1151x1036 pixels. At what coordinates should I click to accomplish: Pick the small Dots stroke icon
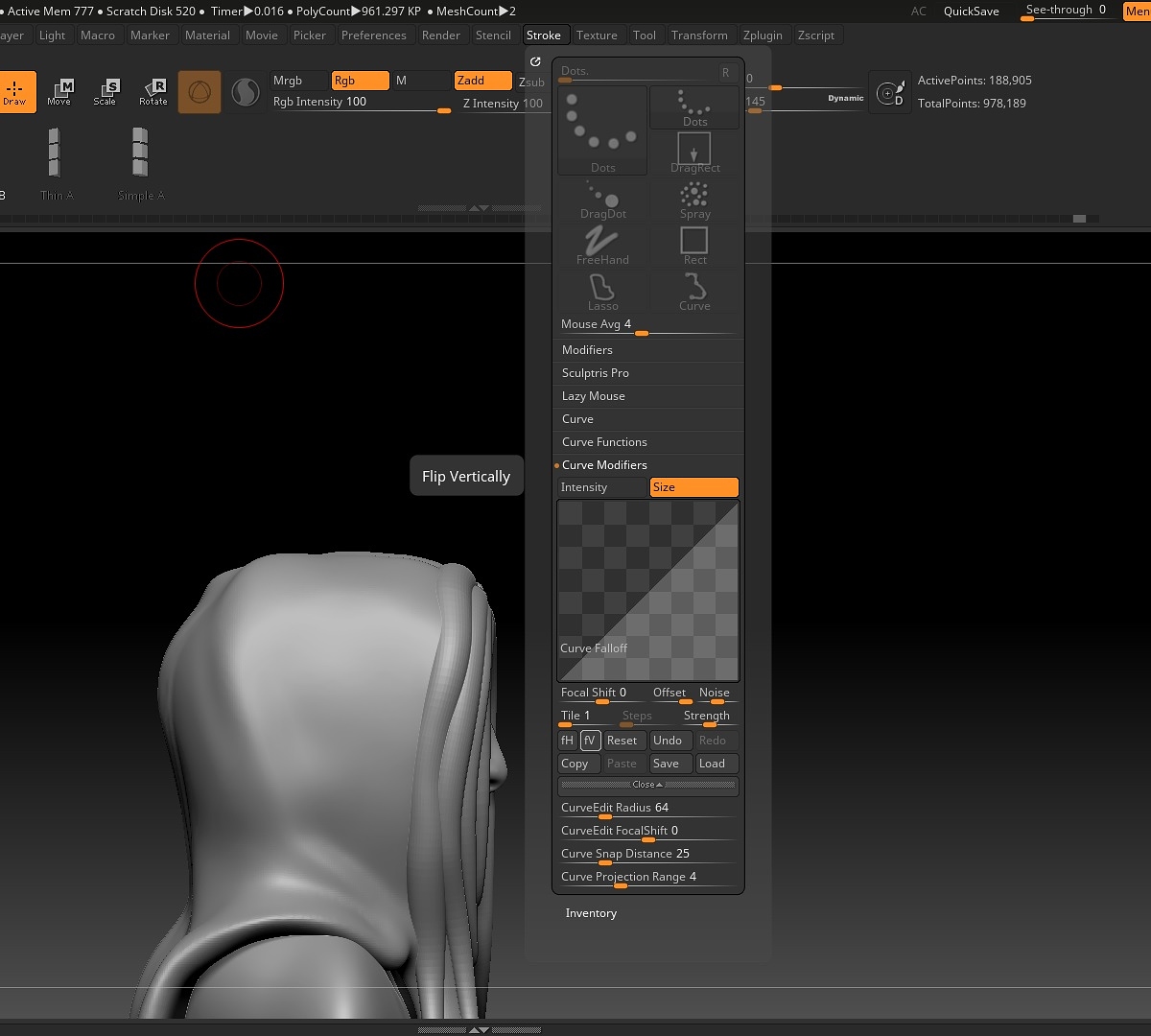click(694, 106)
